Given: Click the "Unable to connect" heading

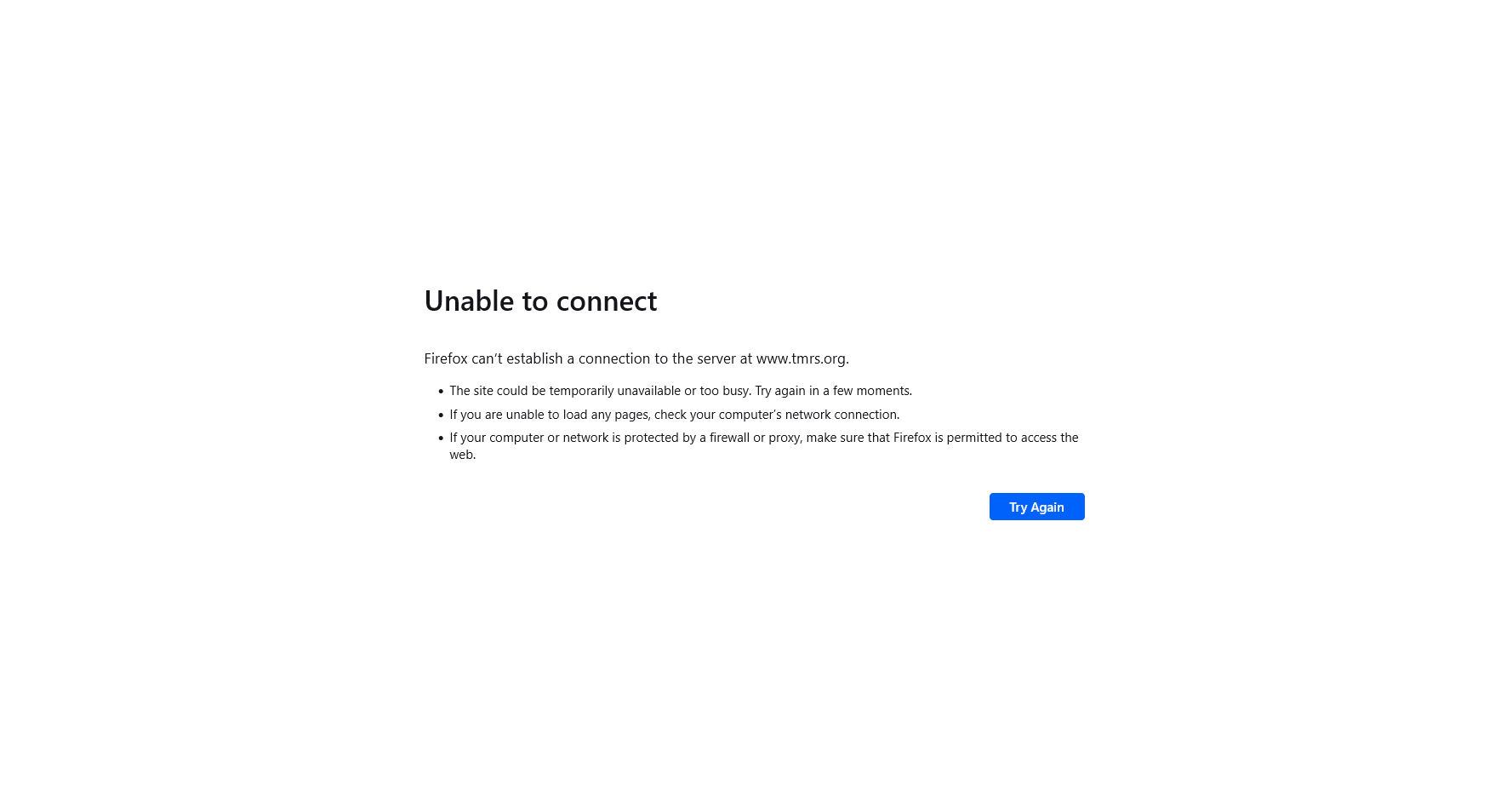Looking at the screenshot, I should [540, 301].
